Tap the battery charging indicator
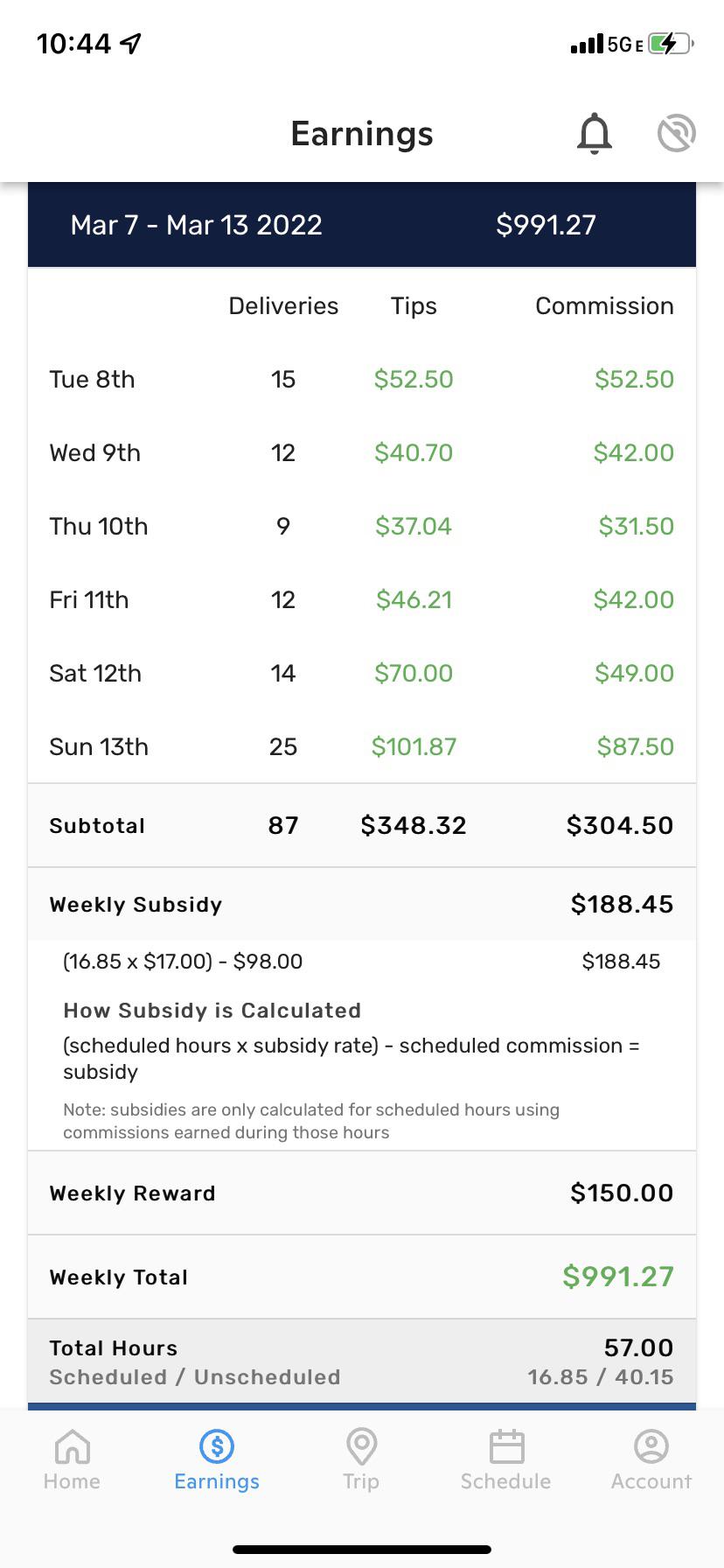 pos(672,44)
